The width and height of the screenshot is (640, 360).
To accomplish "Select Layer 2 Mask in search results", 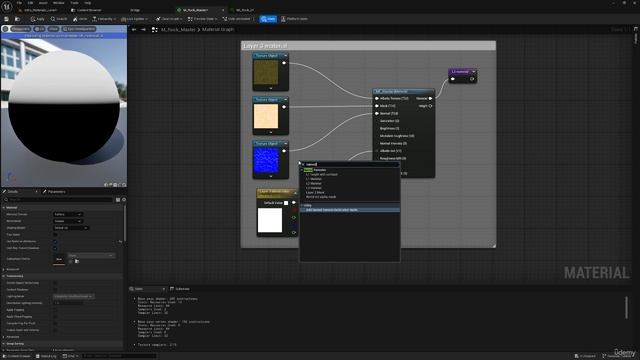I will pyautogui.click(x=315, y=192).
